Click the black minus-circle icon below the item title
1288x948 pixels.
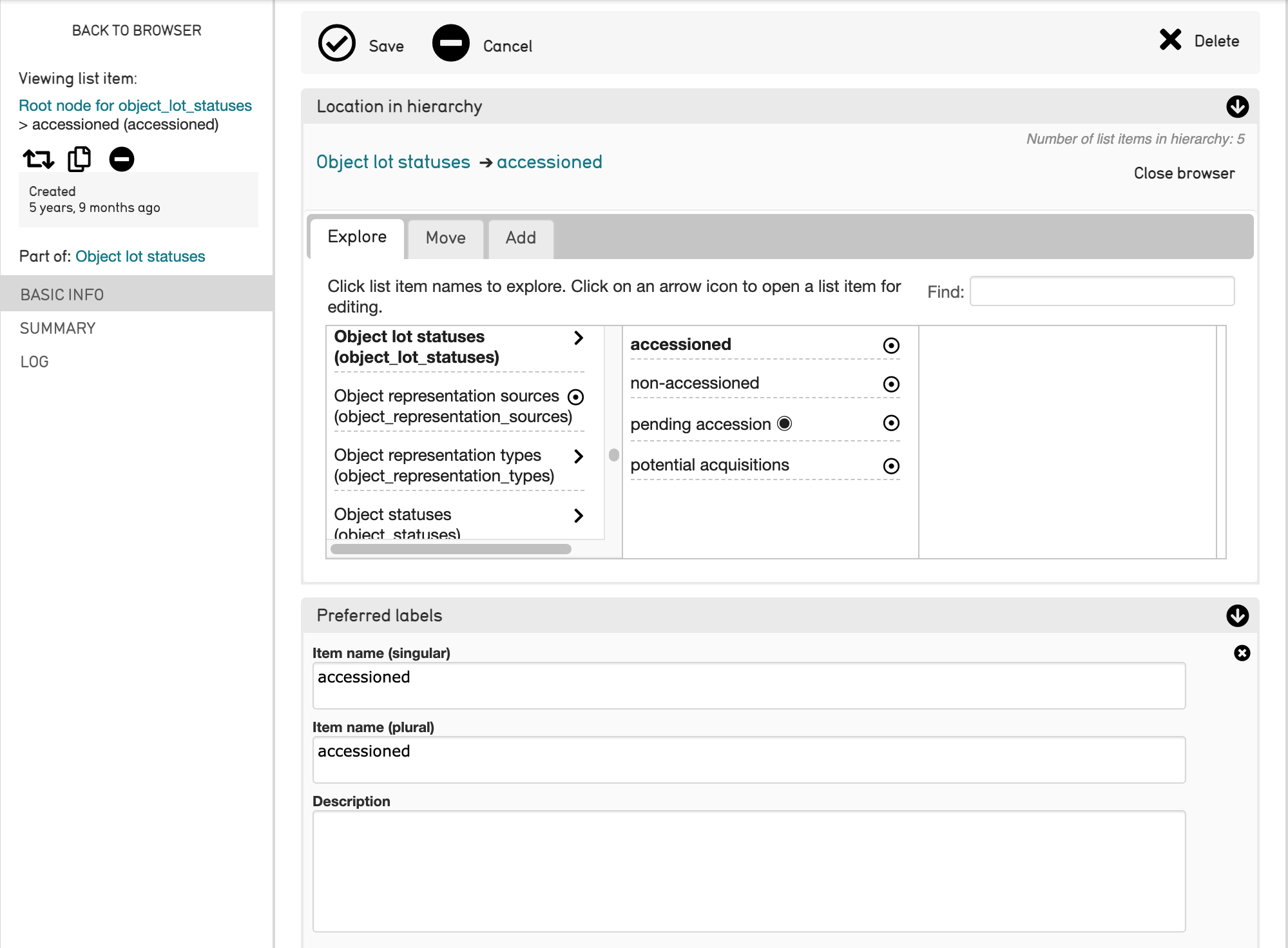[121, 159]
